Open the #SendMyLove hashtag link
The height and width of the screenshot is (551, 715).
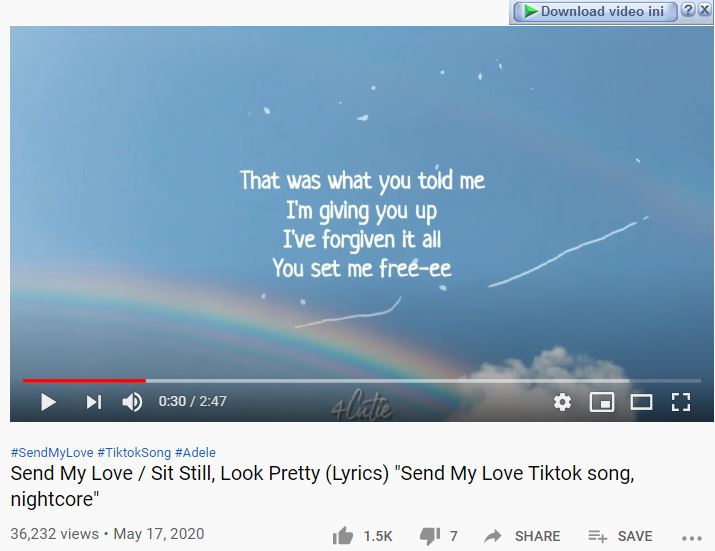pyautogui.click(x=52, y=452)
